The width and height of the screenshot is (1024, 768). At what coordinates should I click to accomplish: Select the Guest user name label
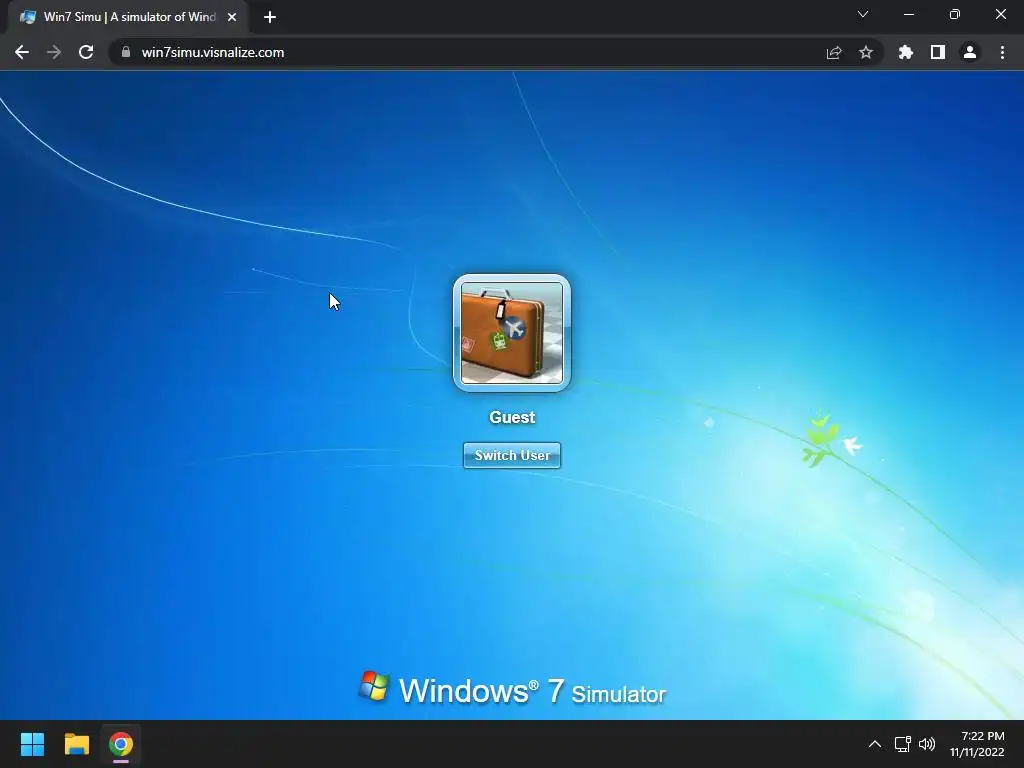pyautogui.click(x=512, y=417)
